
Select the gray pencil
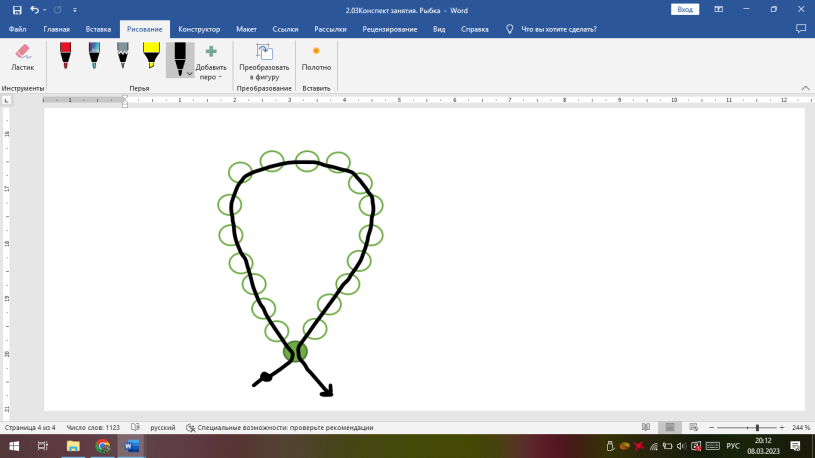[122, 54]
